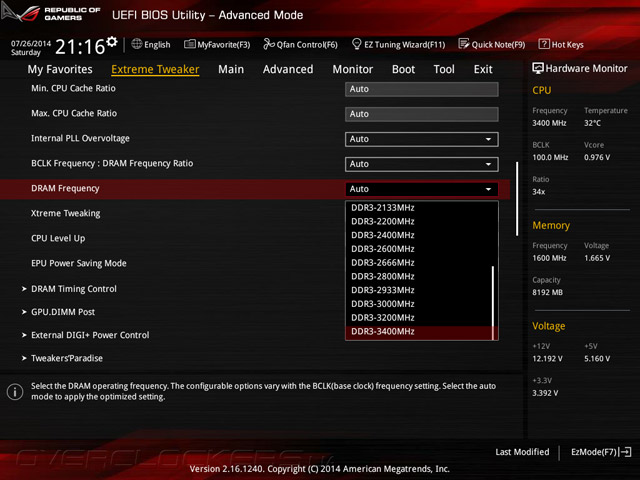This screenshot has height=480, width=640.
Task: Click the 12.192 V voltage reading
Action: [x=547, y=359]
